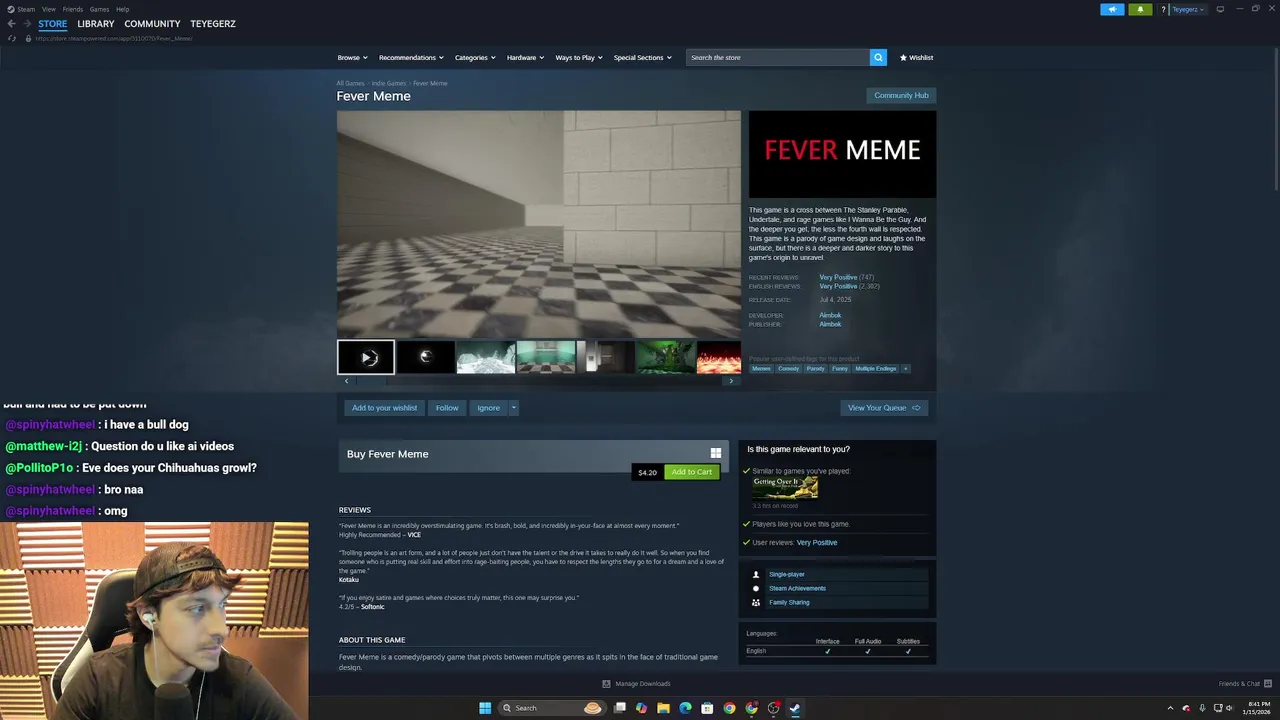
Task: Click the Windows platform icon beside Buy
Action: pyautogui.click(x=715, y=453)
